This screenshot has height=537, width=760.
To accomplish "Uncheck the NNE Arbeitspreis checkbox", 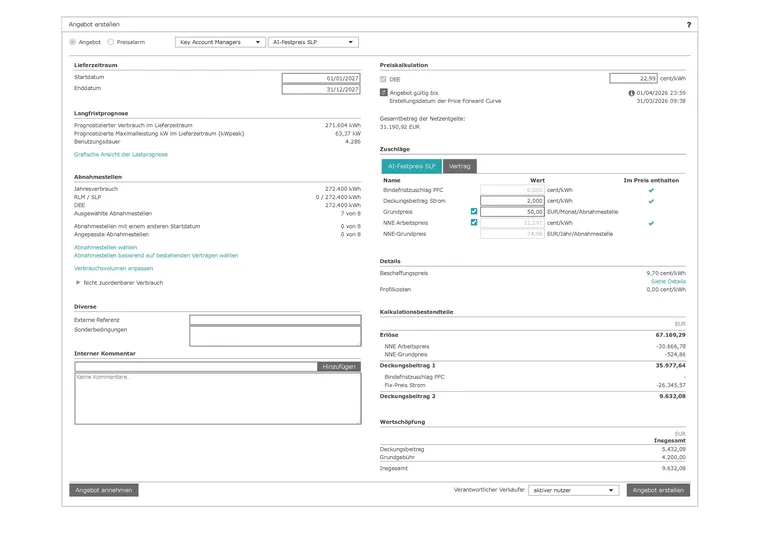I will pos(474,223).
